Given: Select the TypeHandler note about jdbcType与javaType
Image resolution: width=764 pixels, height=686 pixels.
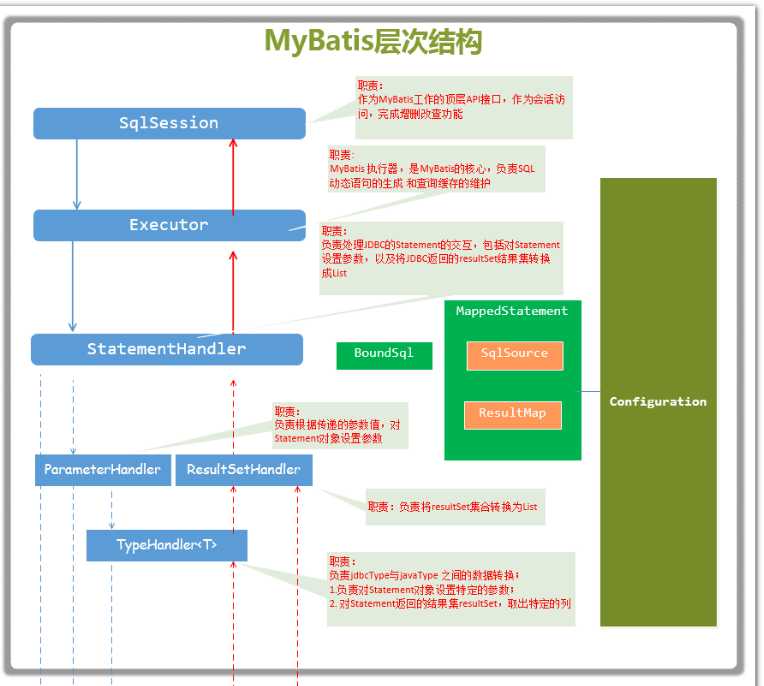Looking at the screenshot, I should (451, 589).
